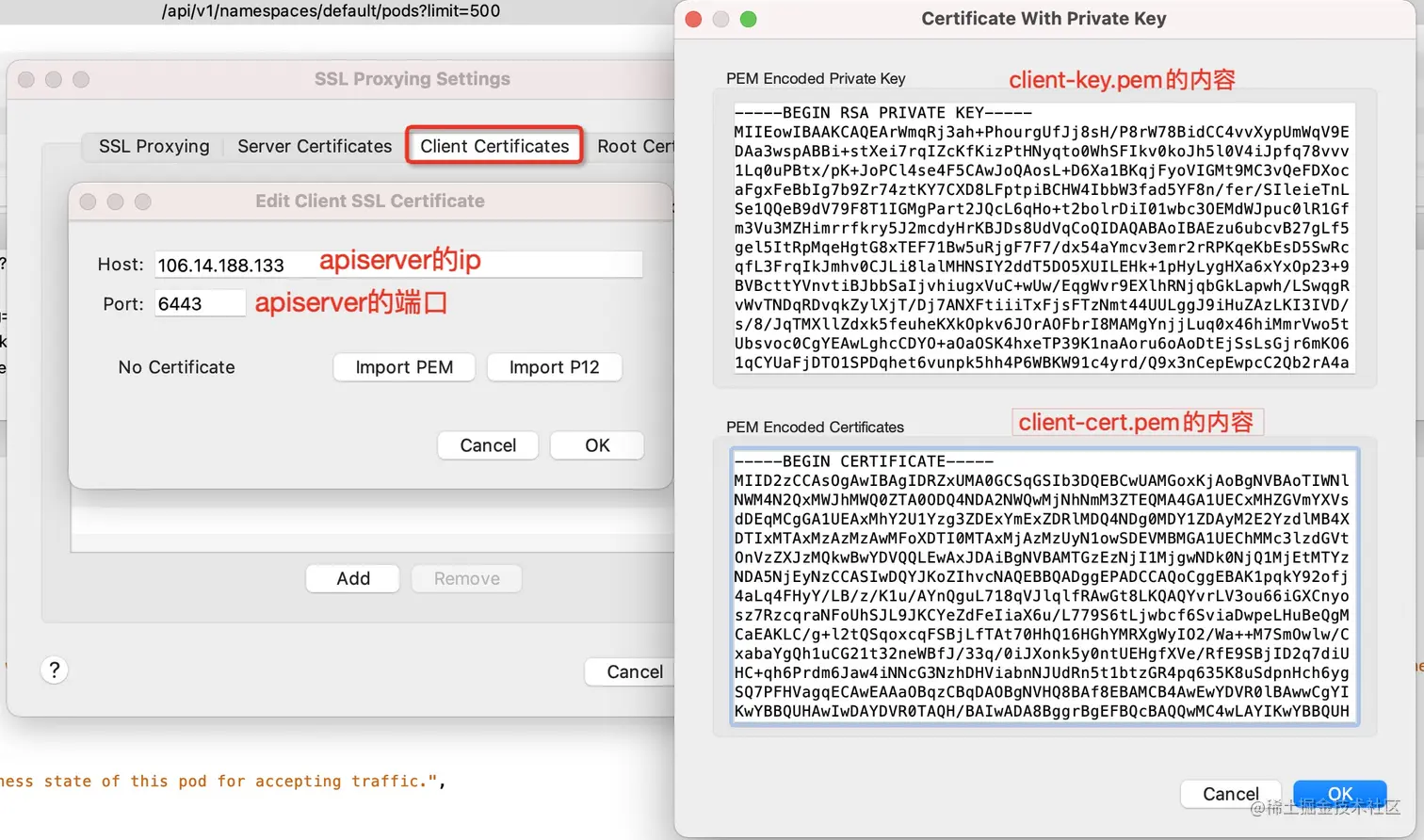Open the help question mark icon

point(55,670)
